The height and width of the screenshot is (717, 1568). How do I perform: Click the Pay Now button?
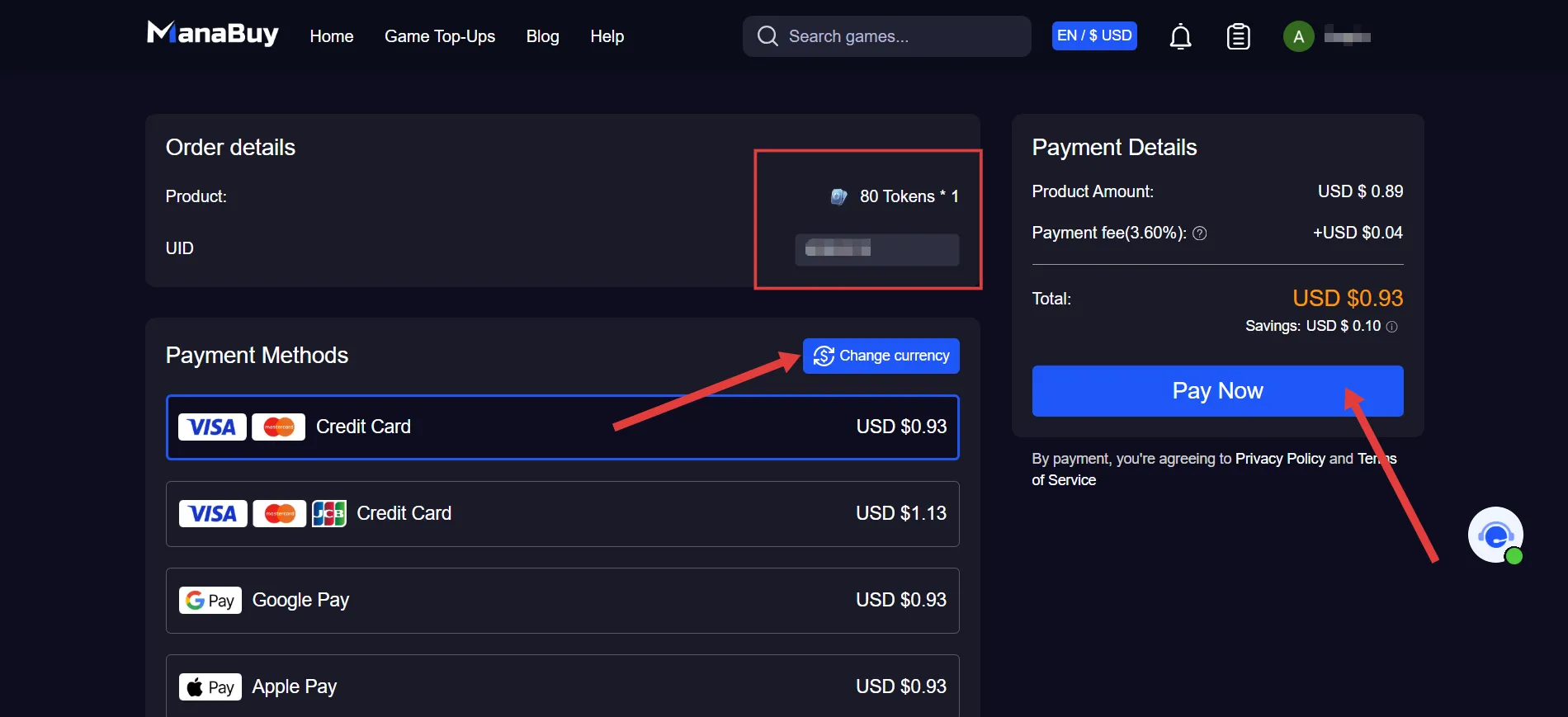coord(1217,391)
